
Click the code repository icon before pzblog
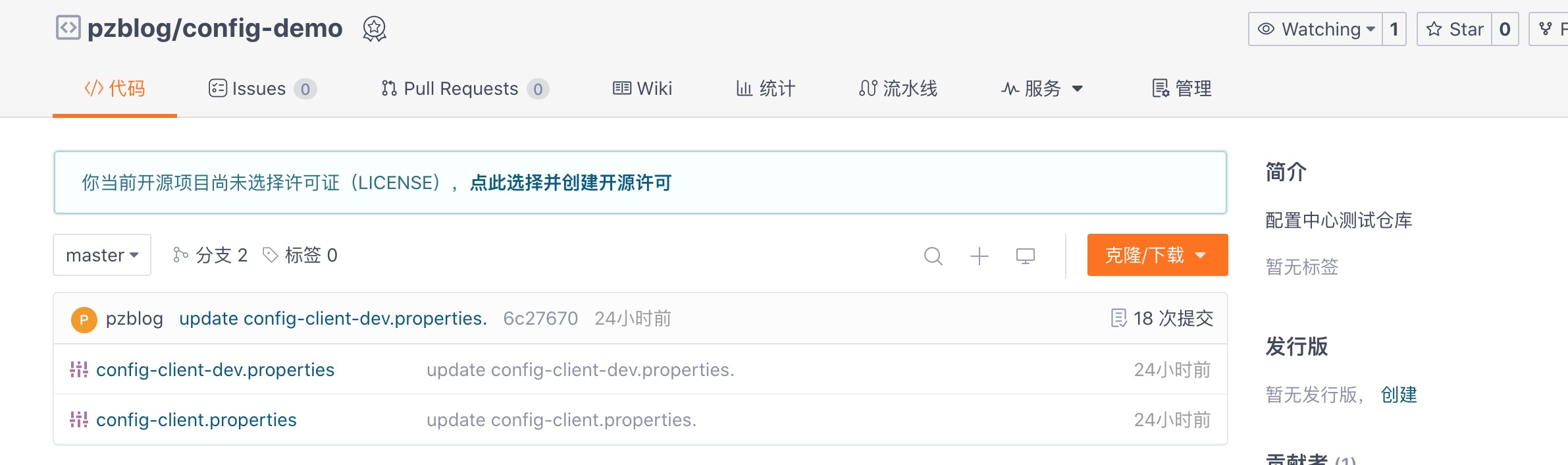68,28
